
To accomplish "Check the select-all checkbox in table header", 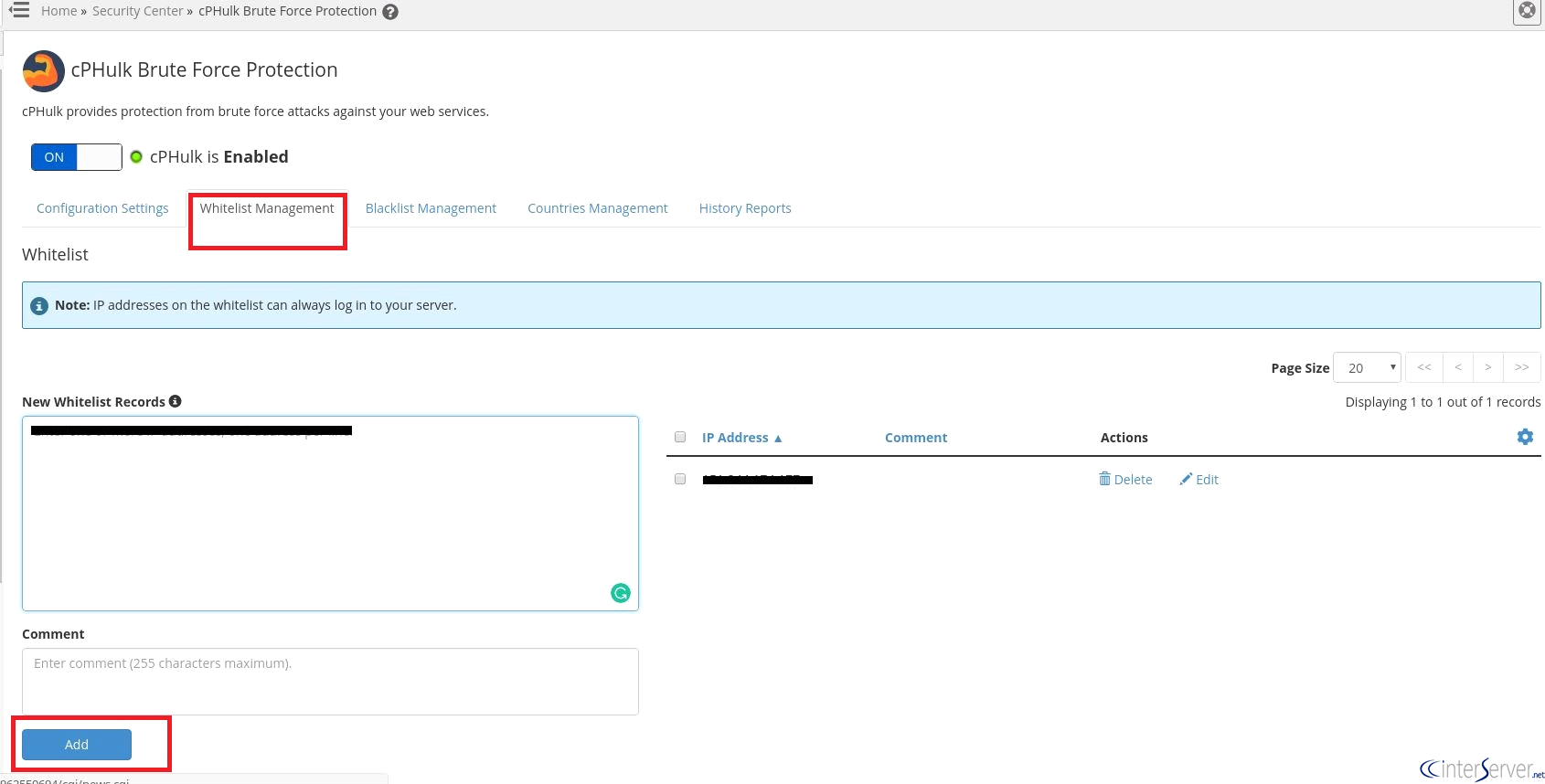I will 680,437.
